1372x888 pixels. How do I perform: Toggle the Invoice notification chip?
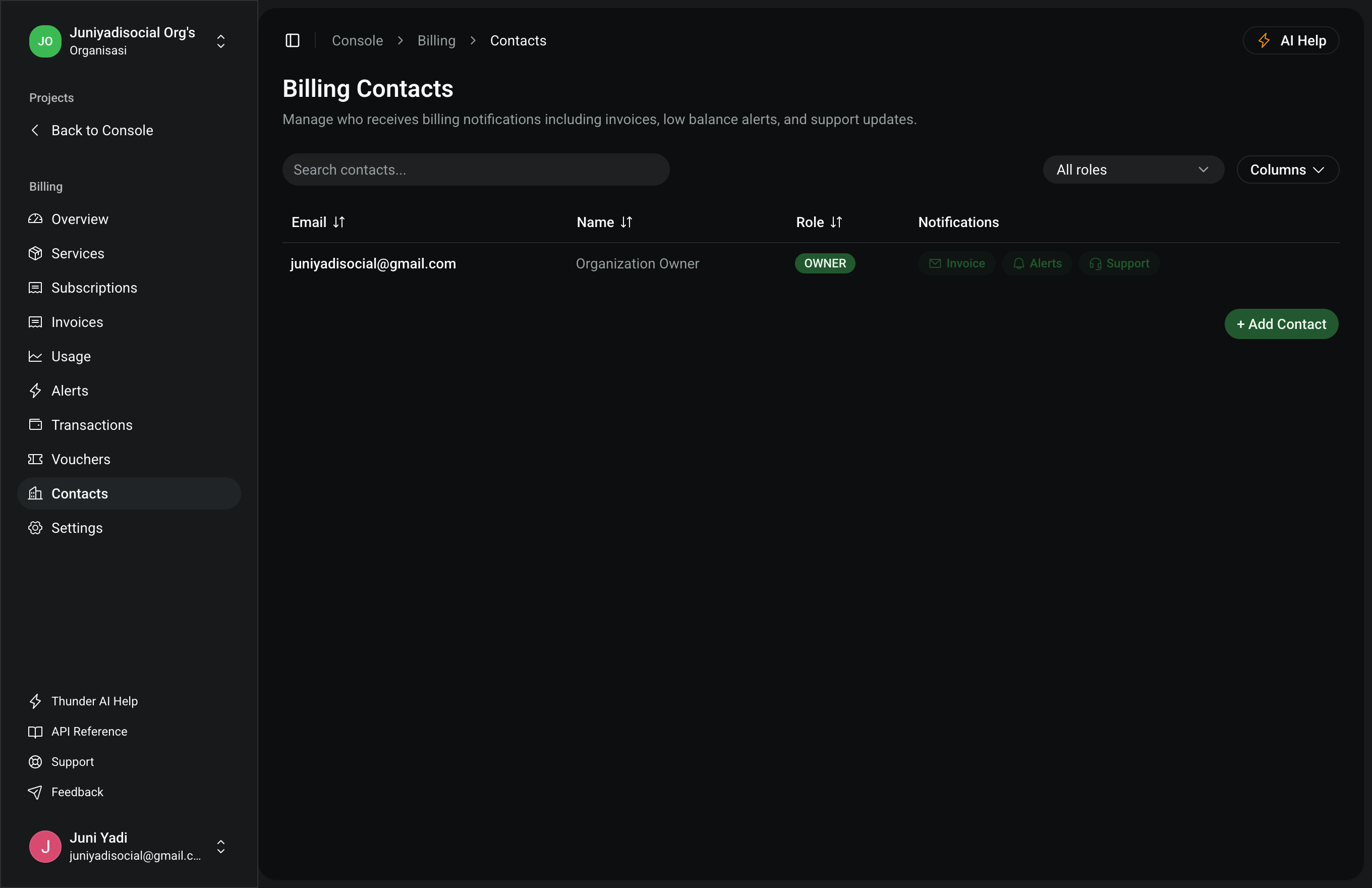pos(956,263)
